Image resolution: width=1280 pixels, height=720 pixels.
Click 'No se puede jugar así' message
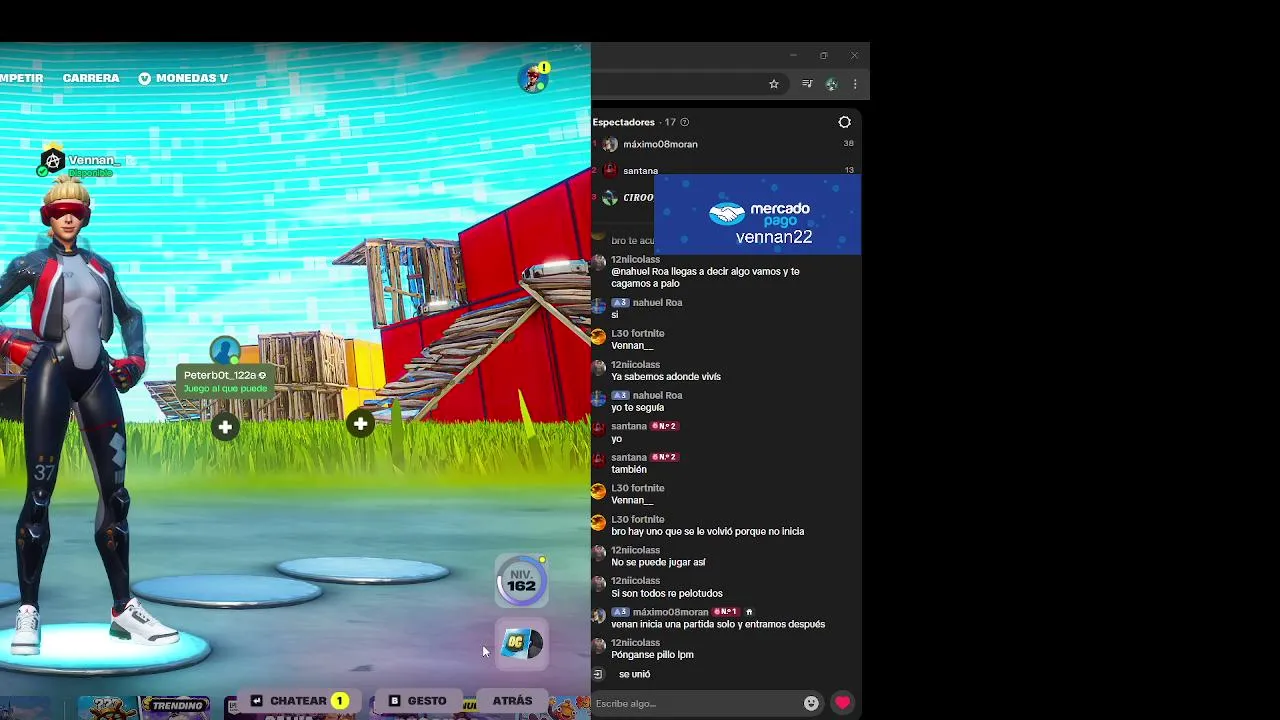658,562
